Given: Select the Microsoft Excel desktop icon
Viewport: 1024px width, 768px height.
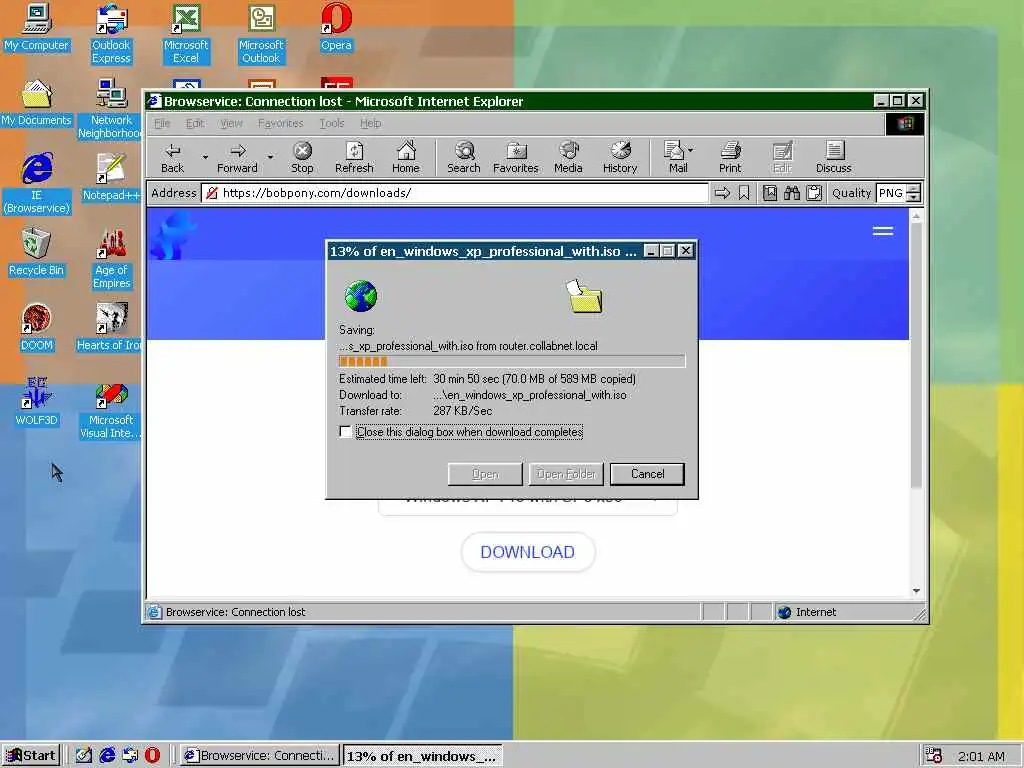Looking at the screenshot, I should pos(186,34).
